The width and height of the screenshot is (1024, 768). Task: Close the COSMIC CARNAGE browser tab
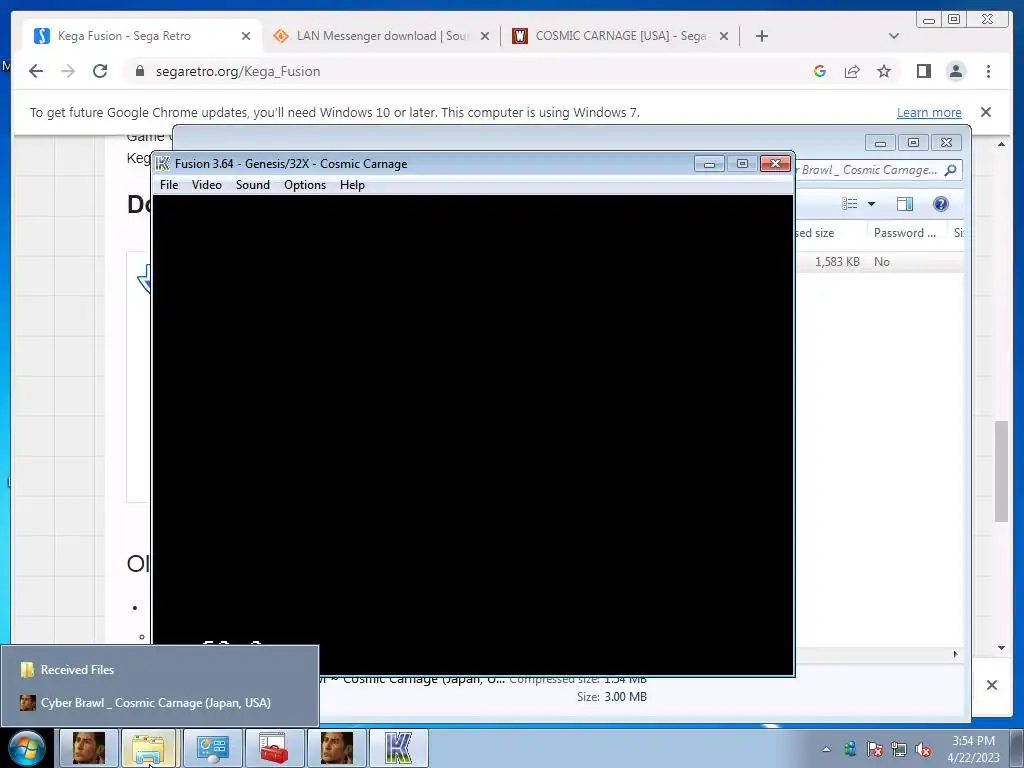coord(724,36)
